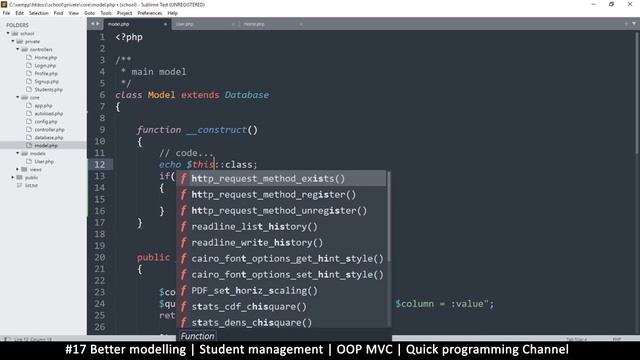Open config.php in core folder
The image size is (640, 360).
tap(46, 122)
